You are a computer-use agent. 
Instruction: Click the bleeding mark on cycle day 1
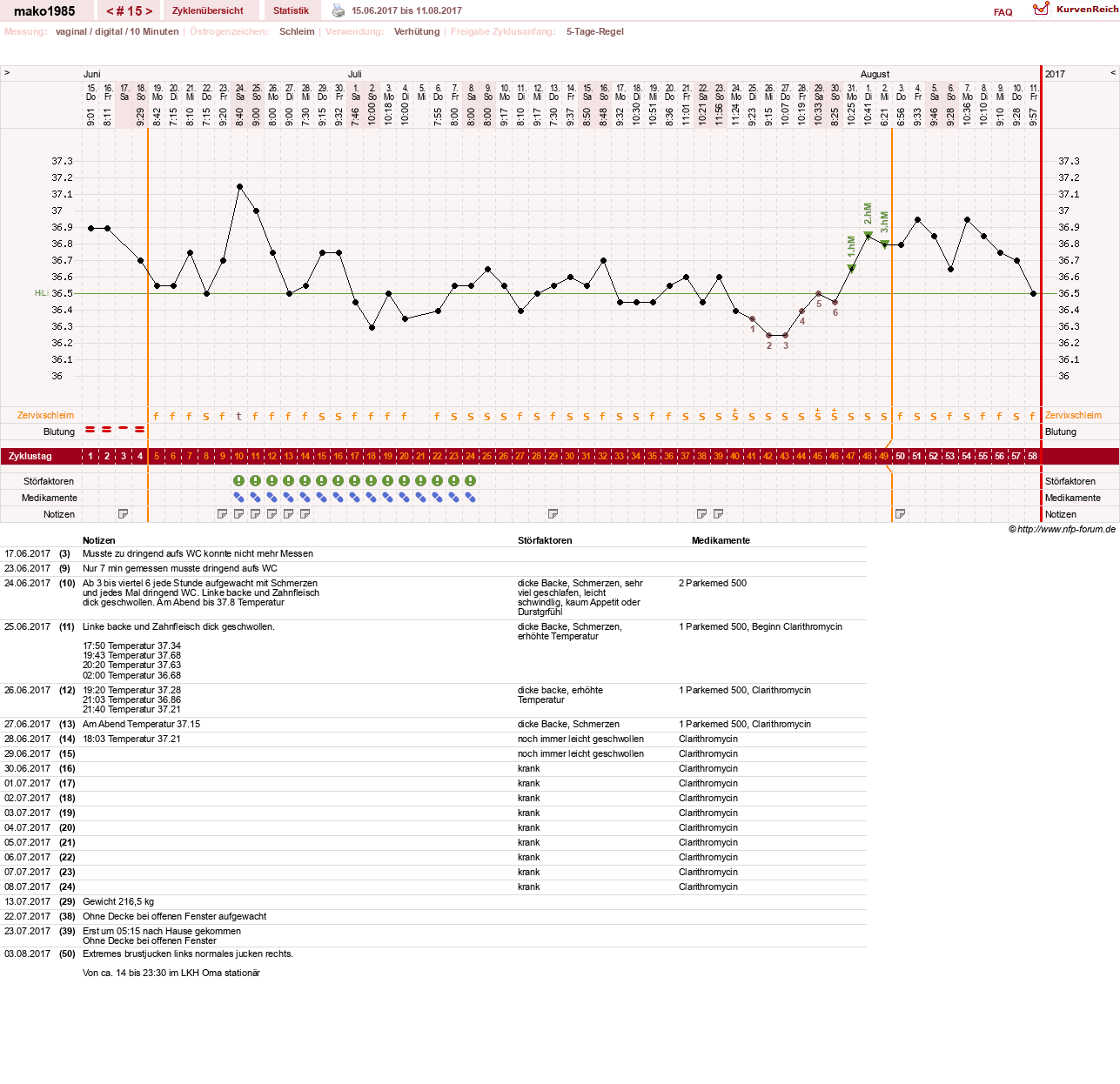(91, 429)
